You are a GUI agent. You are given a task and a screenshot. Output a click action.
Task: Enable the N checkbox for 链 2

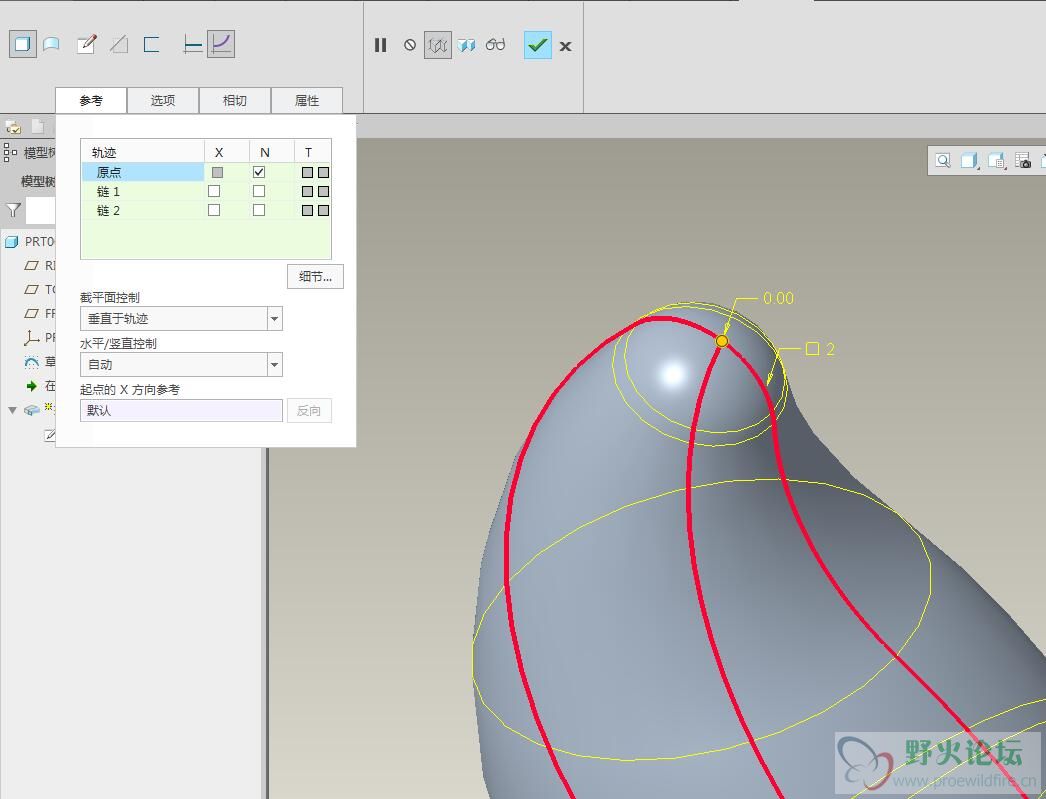pos(259,210)
